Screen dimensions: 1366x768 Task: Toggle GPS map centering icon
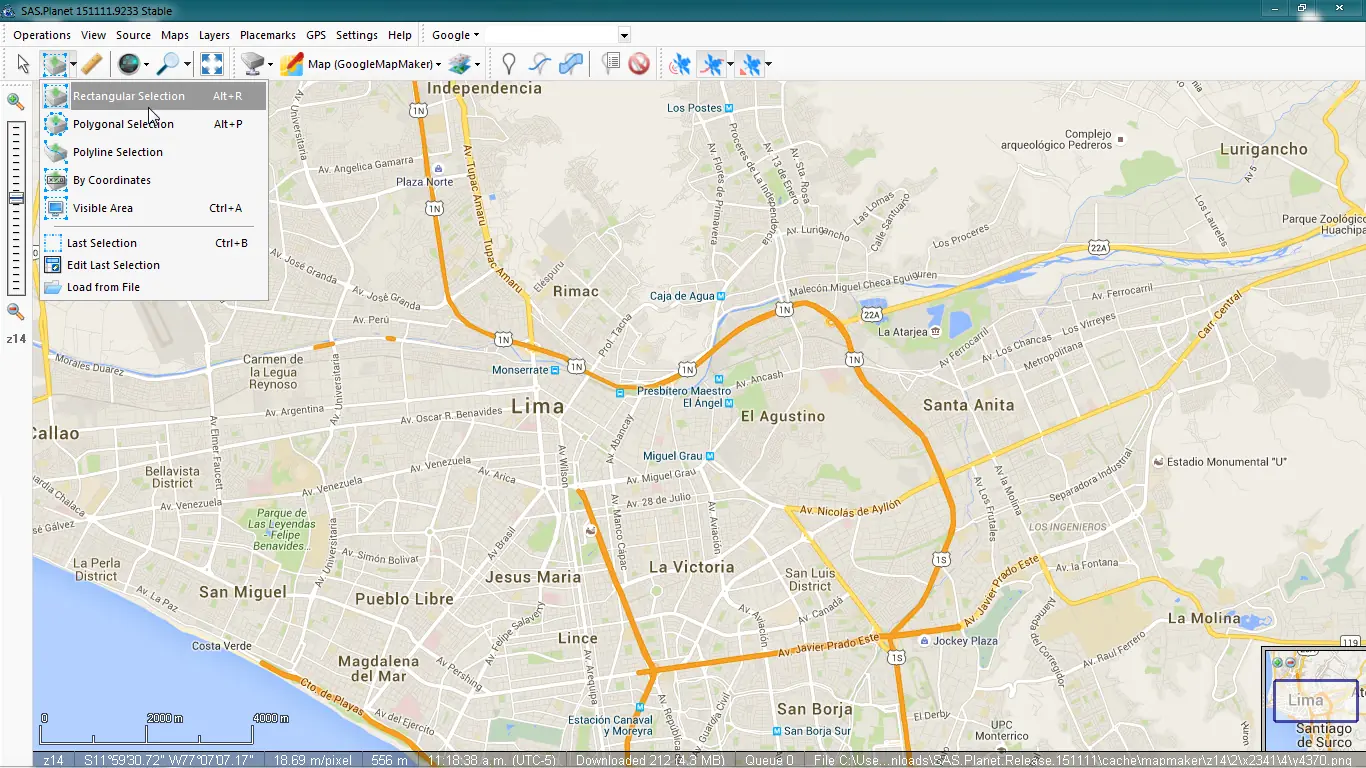(x=749, y=64)
